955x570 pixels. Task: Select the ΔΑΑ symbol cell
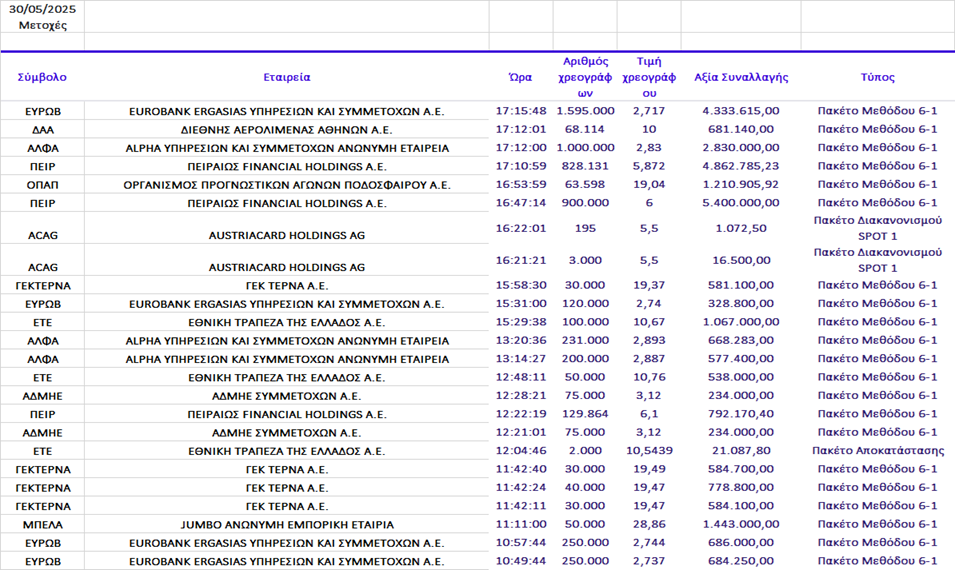[43, 130]
